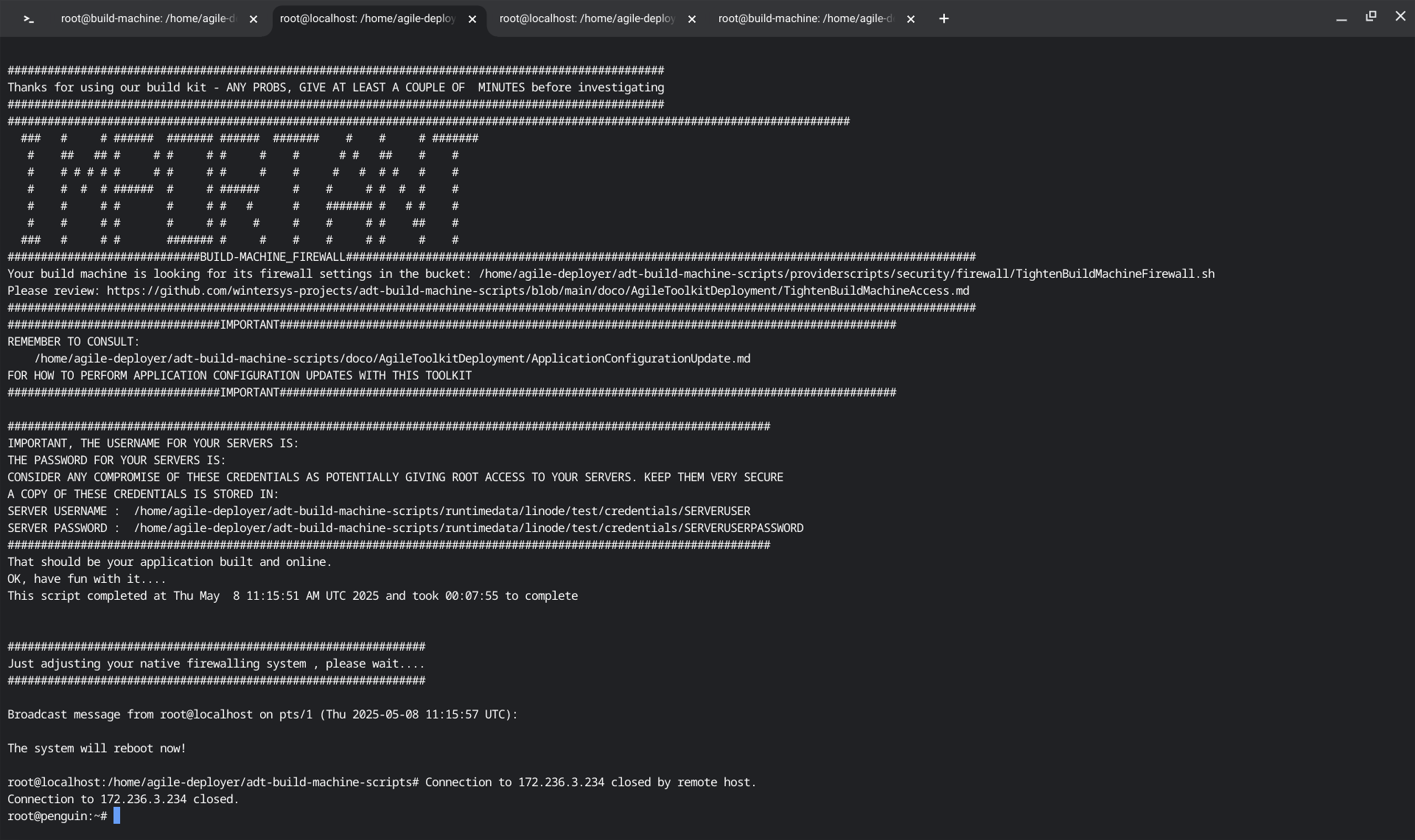Close the first root@build-machine tab

(254, 19)
